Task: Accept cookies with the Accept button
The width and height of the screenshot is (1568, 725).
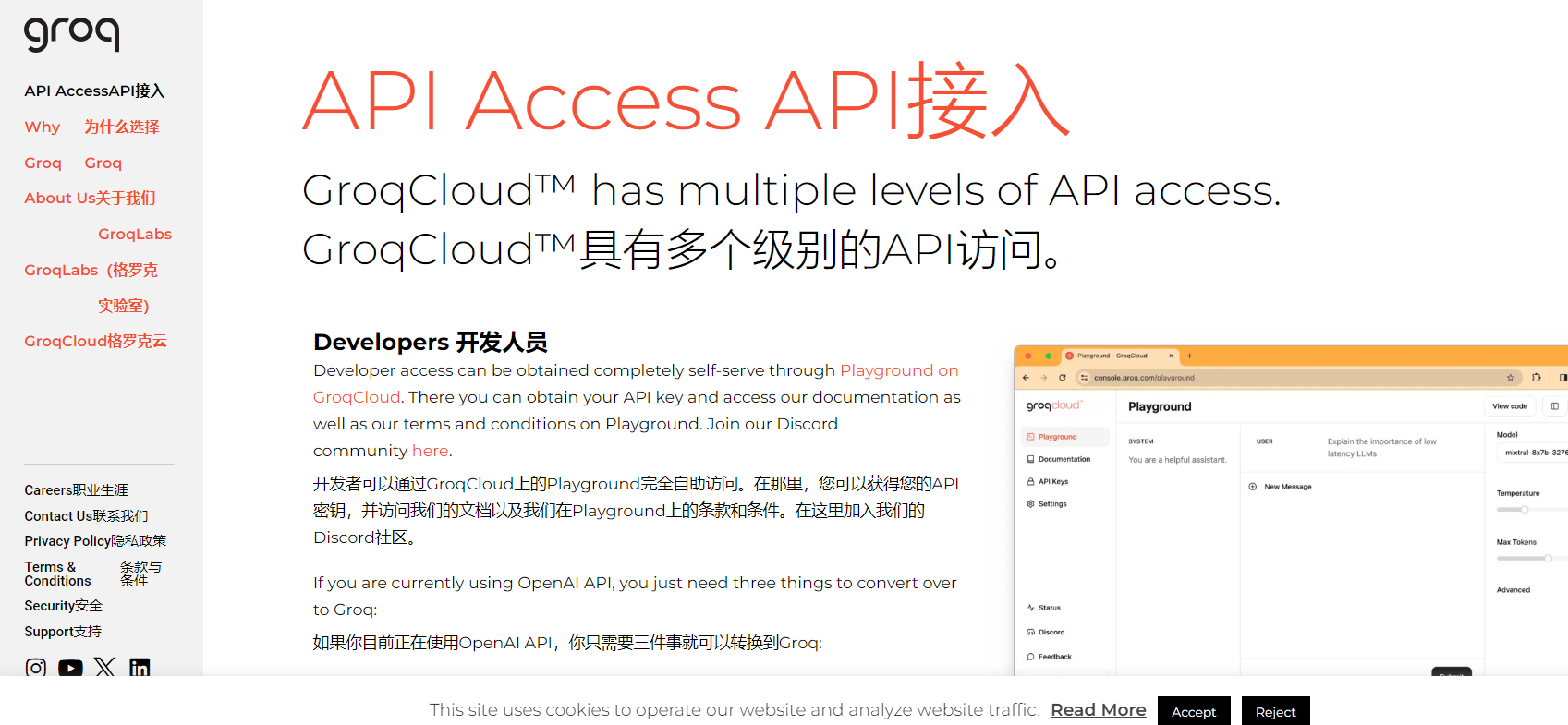Action: tap(1194, 711)
